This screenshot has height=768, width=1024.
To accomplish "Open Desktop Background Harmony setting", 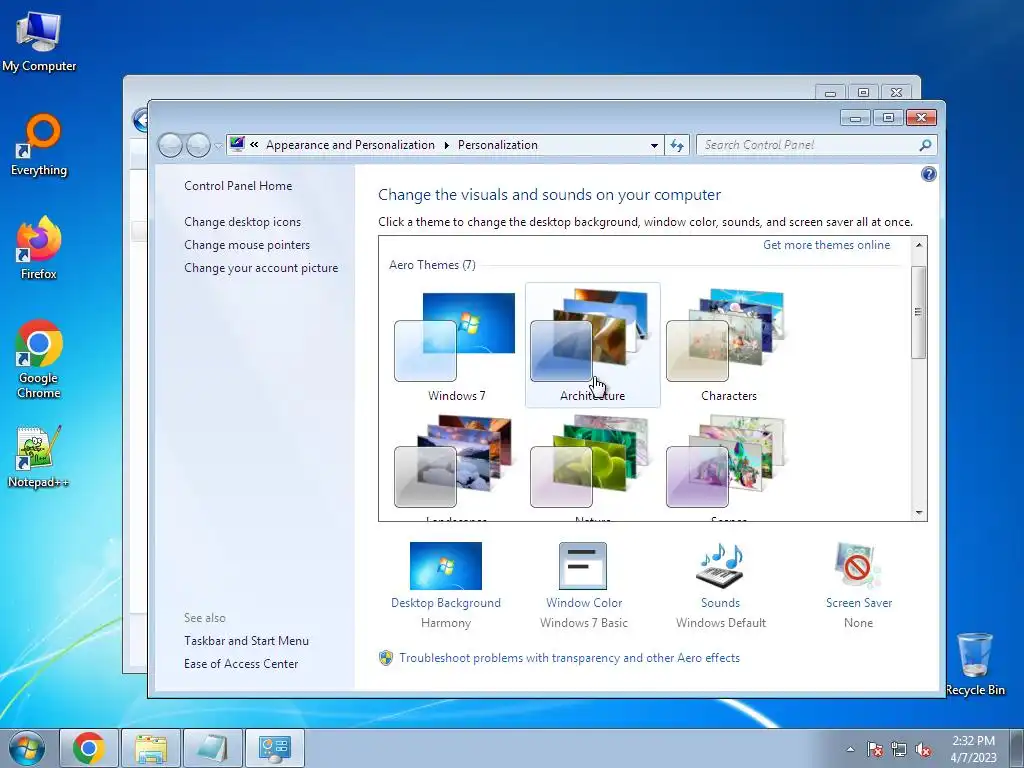I will tap(446, 585).
